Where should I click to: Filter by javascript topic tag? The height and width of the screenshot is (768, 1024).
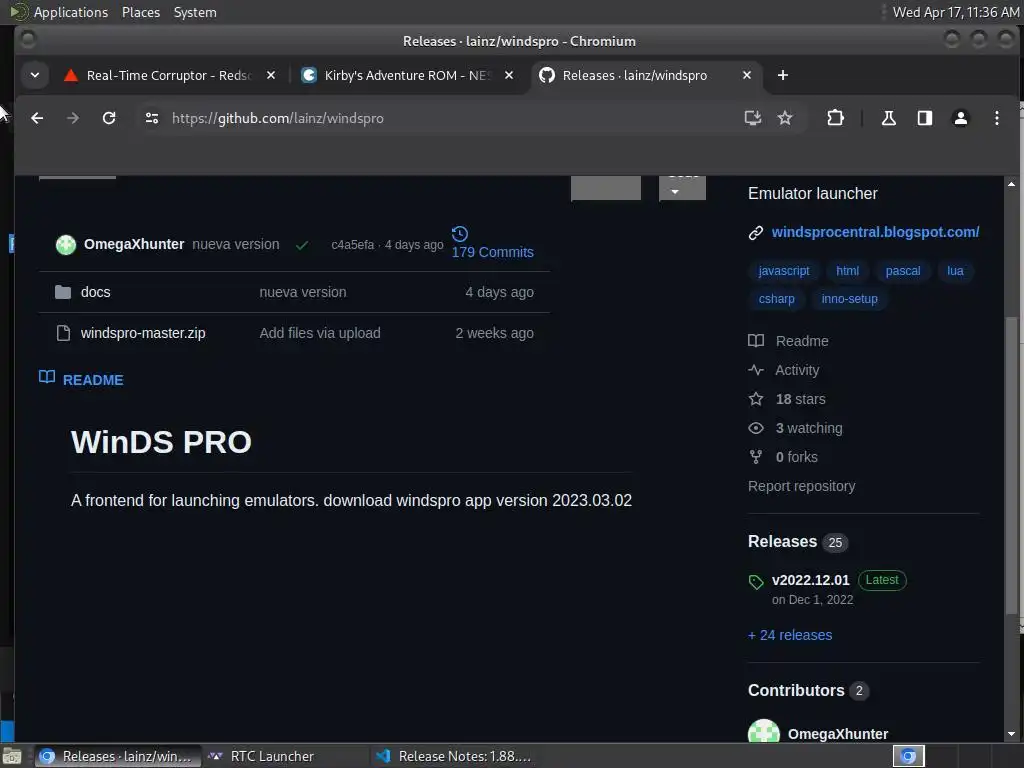click(x=784, y=271)
